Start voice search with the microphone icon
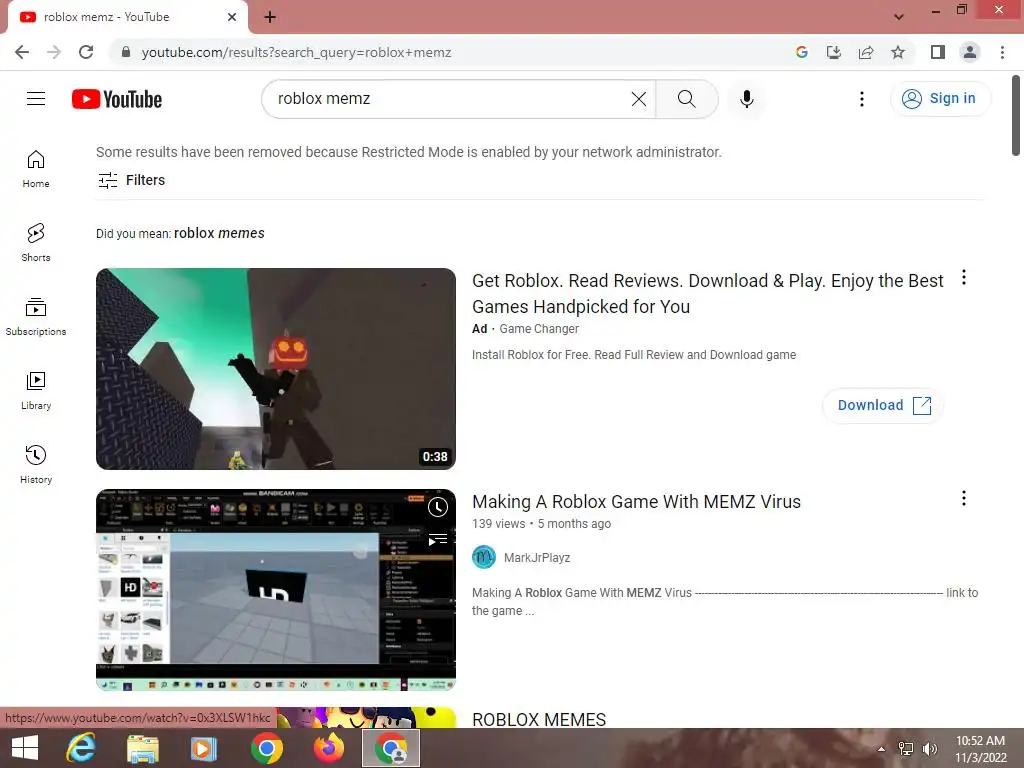1024x768 pixels. (x=746, y=99)
